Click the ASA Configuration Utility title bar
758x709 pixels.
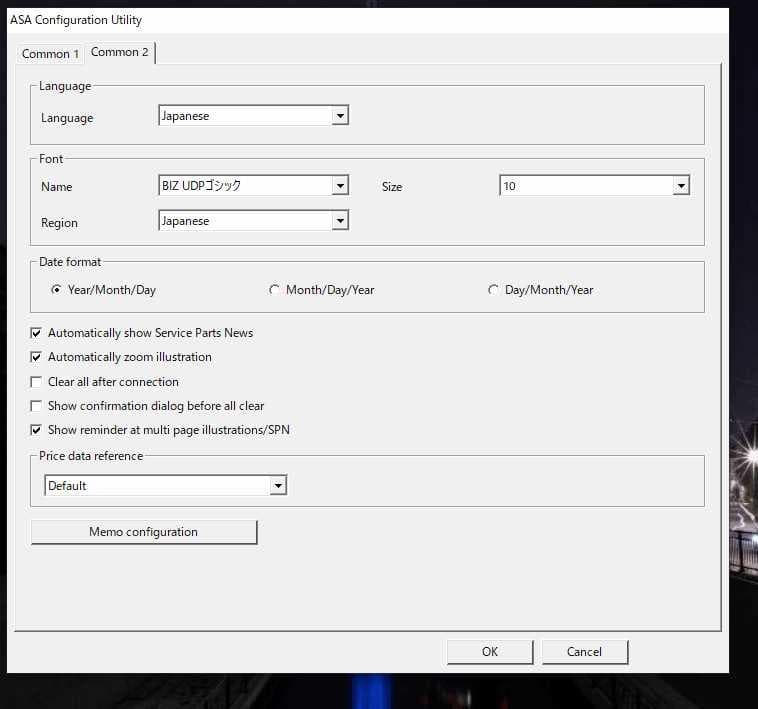[300, 20]
